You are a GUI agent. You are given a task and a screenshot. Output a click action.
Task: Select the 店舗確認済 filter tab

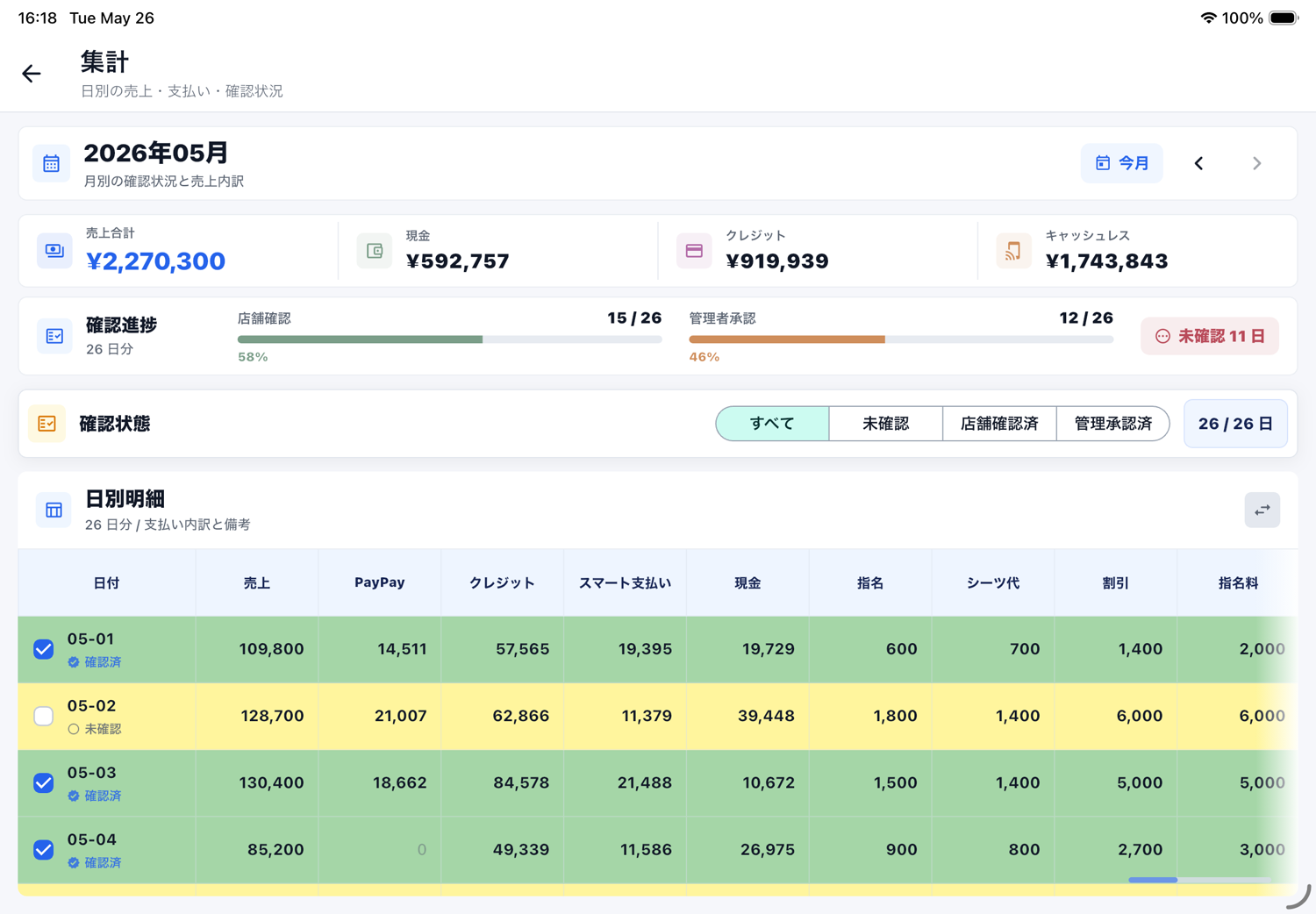pos(999,424)
